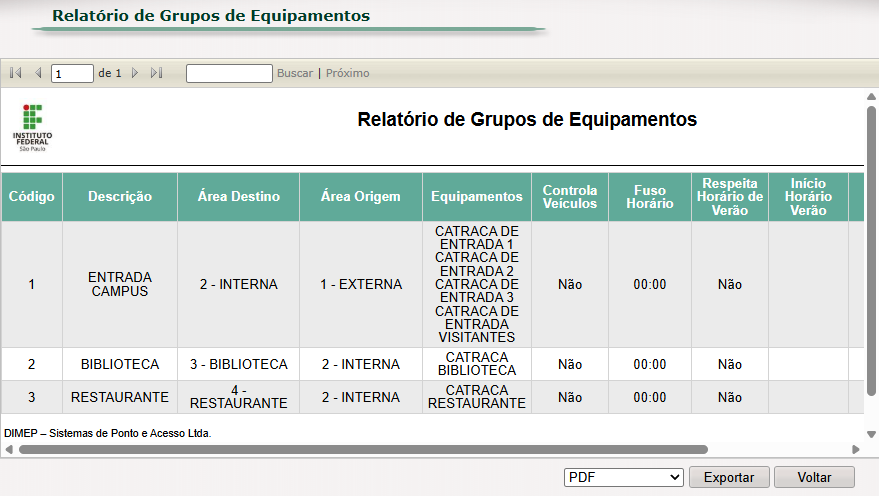Screen dimensions: 879x496
Task: Click the Equipamentos column header
Action: (477, 197)
